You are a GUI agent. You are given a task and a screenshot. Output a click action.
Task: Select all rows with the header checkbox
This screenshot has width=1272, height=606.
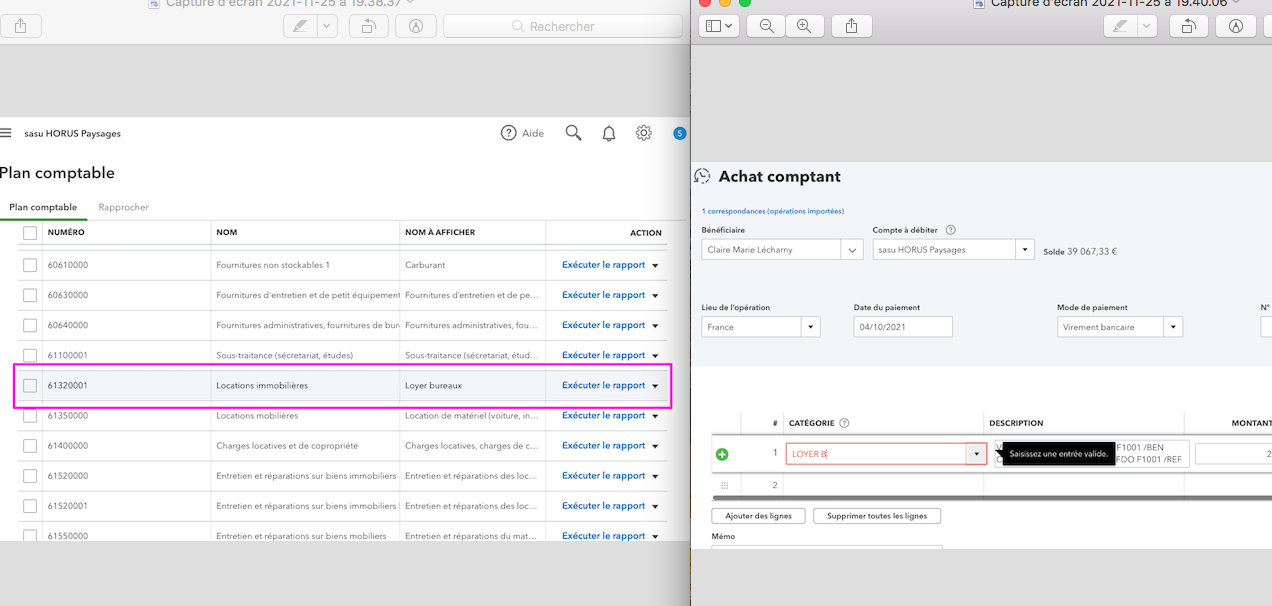tap(29, 232)
